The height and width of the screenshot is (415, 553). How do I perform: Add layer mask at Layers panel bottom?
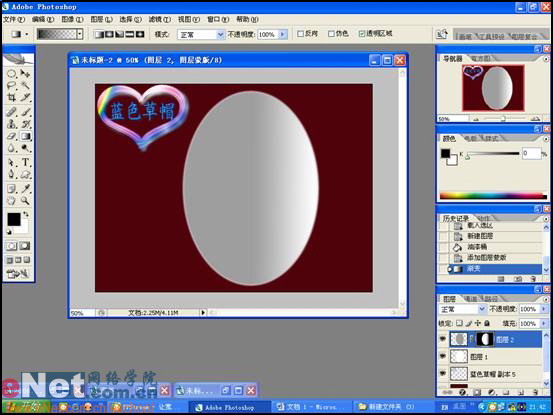pyautogui.click(x=477, y=392)
